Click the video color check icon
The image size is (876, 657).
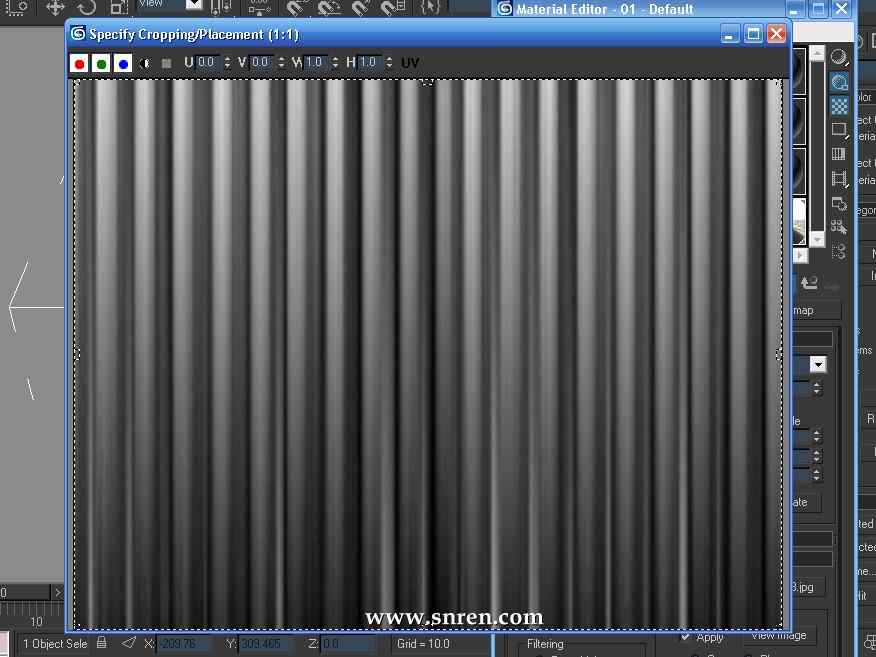(x=839, y=154)
